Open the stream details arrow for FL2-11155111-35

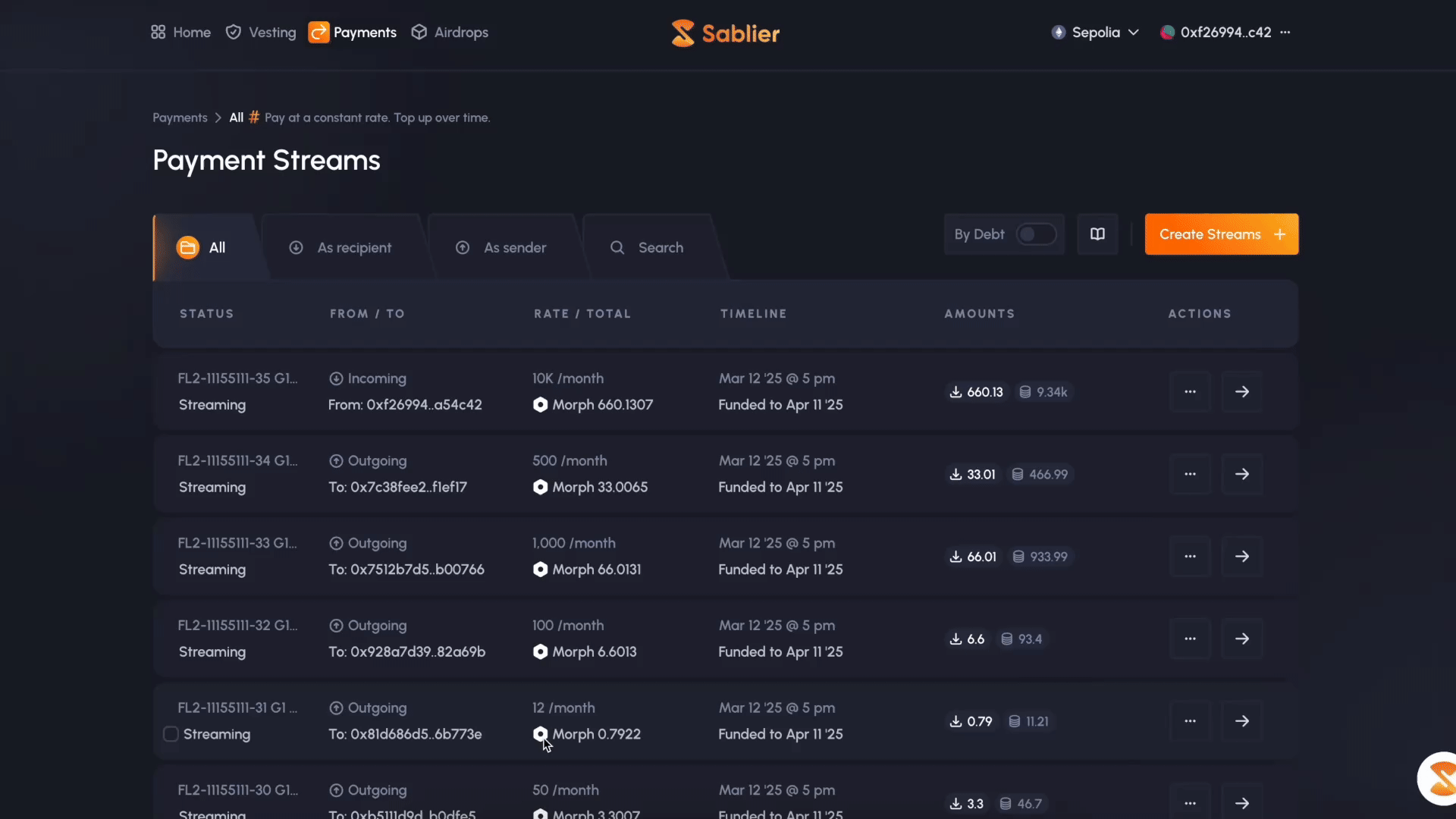pyautogui.click(x=1241, y=391)
